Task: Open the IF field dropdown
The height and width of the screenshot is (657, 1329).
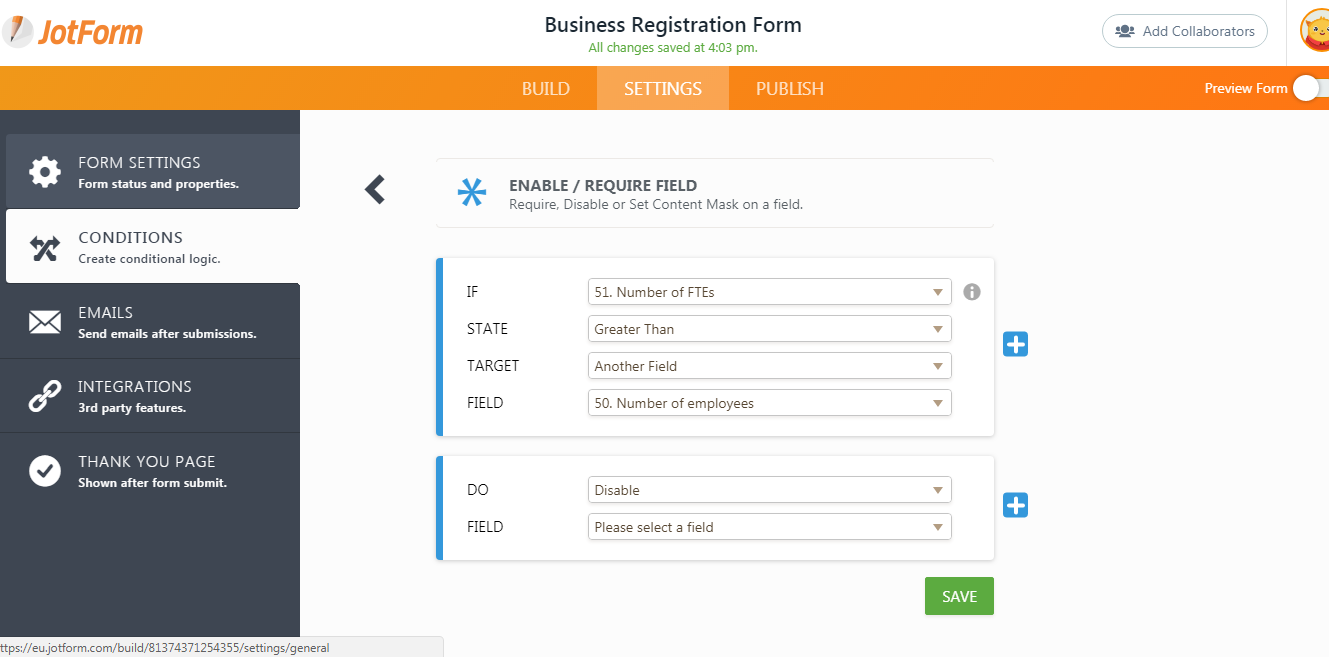Action: pyautogui.click(x=769, y=292)
